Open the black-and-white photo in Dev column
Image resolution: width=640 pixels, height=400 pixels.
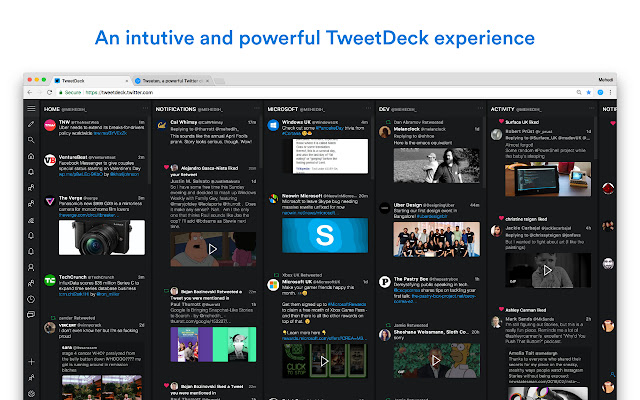point(436,165)
